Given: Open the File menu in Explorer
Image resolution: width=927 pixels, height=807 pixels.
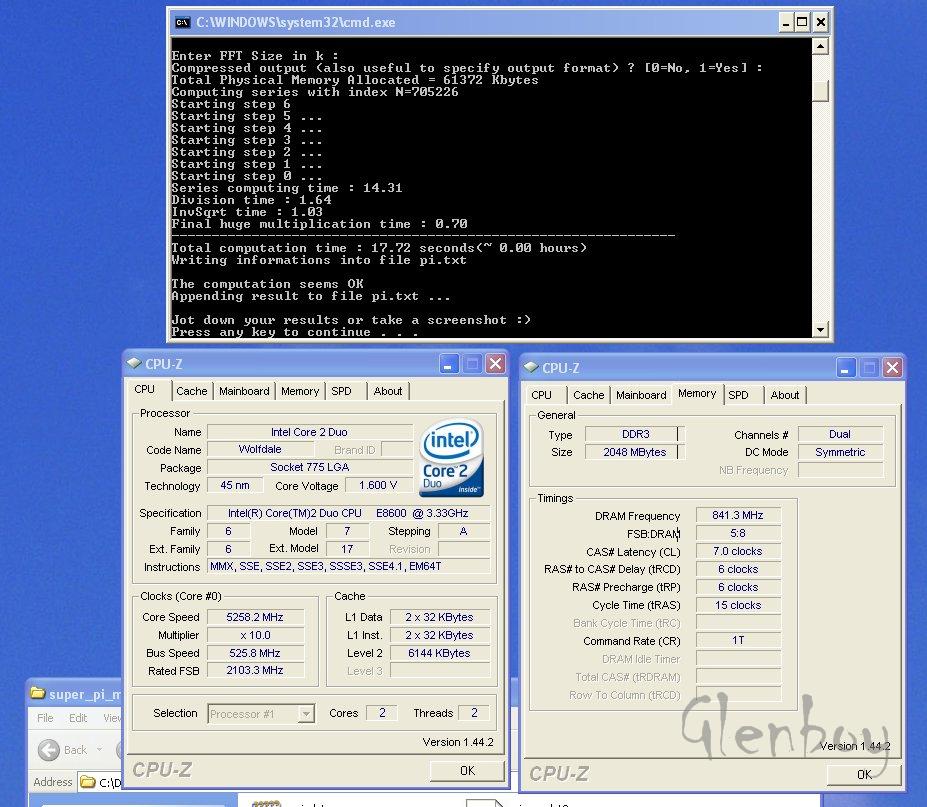Looking at the screenshot, I should [x=45, y=718].
